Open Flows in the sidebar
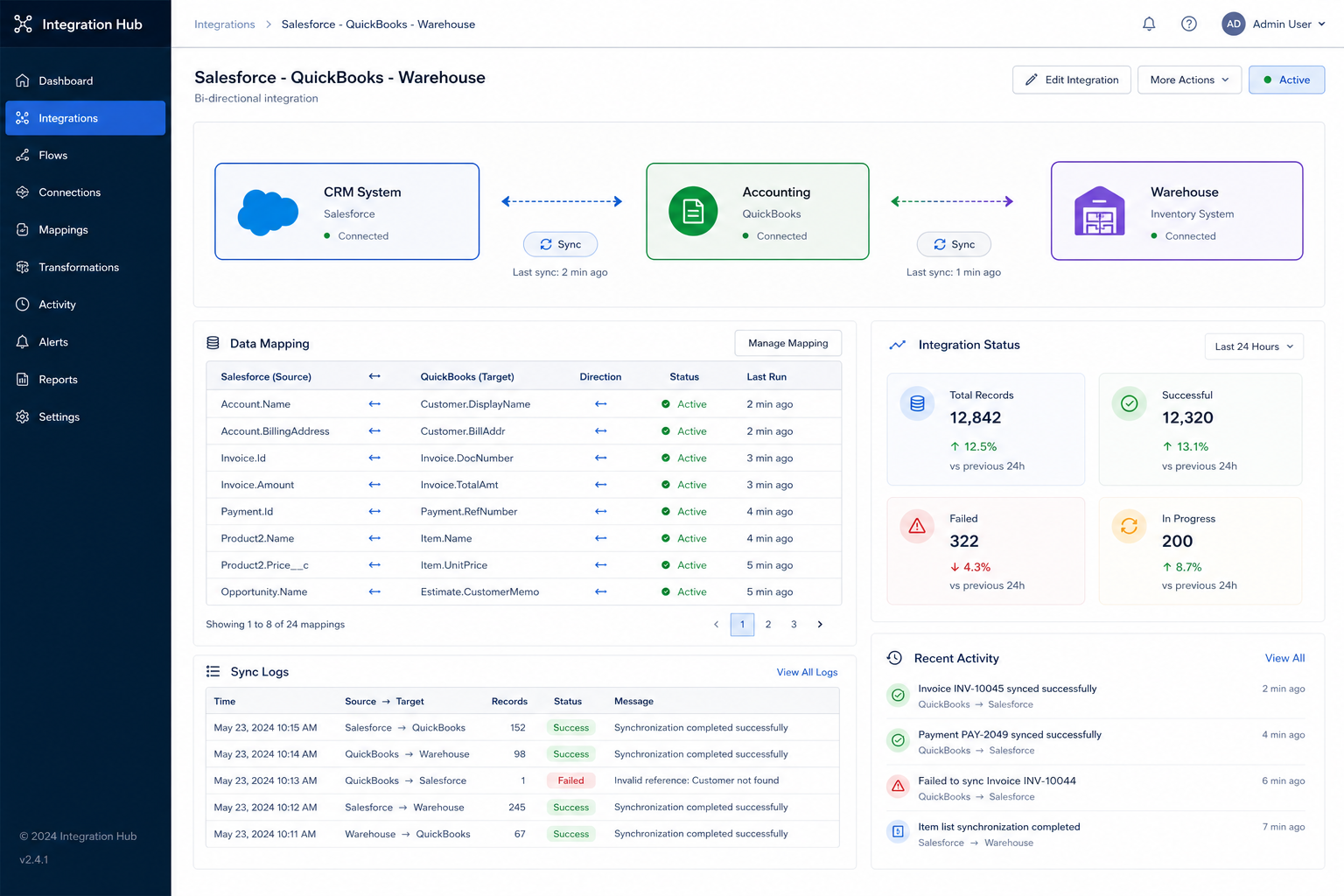This screenshot has height=896, width=1344. pyautogui.click(x=85, y=155)
